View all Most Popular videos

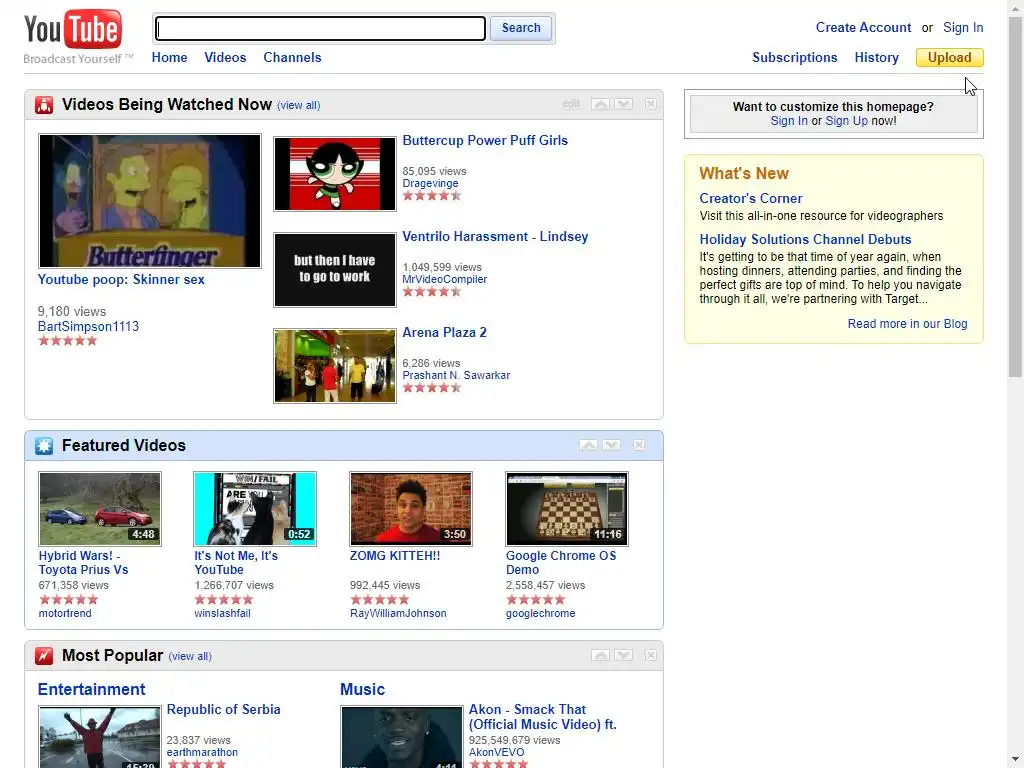[190, 656]
